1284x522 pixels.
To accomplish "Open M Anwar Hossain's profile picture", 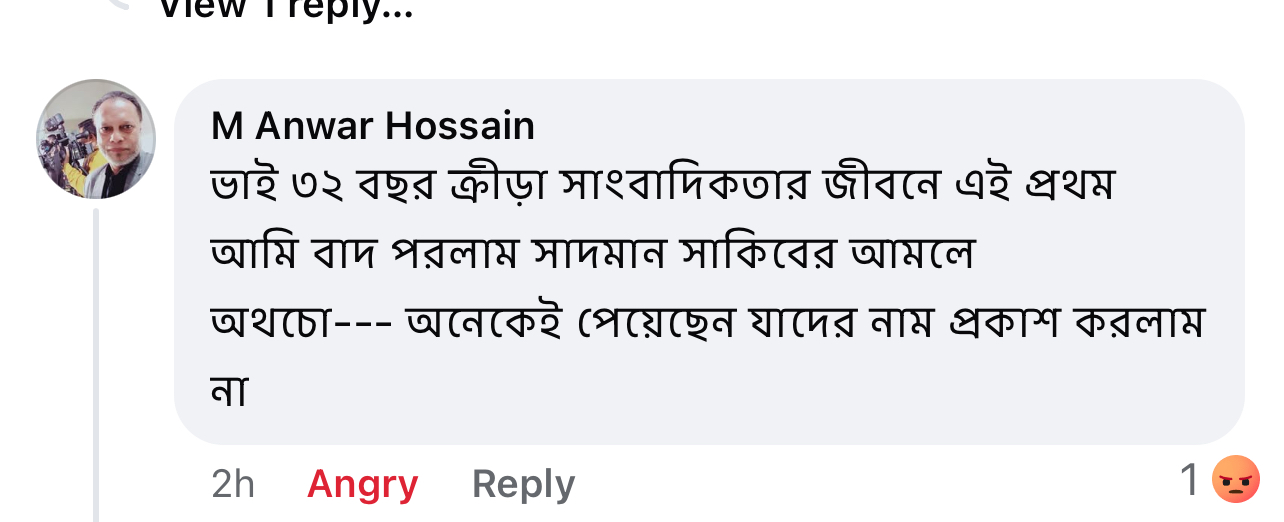I will pyautogui.click(x=96, y=139).
